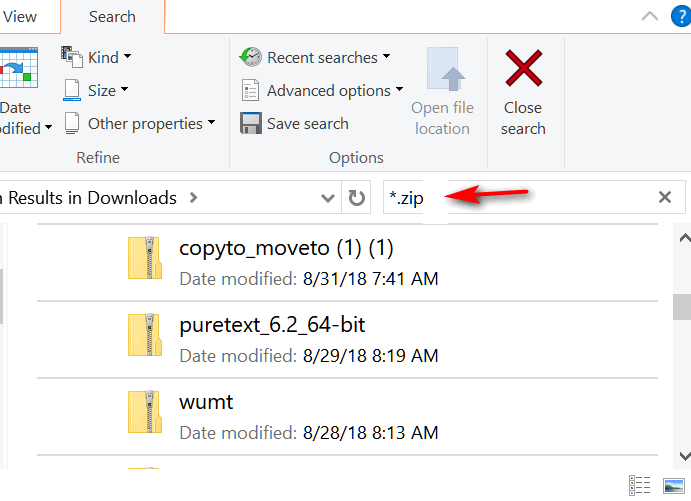Select the copyto_moveto (1) (1) file name
This screenshot has width=691, height=501.
point(286,248)
